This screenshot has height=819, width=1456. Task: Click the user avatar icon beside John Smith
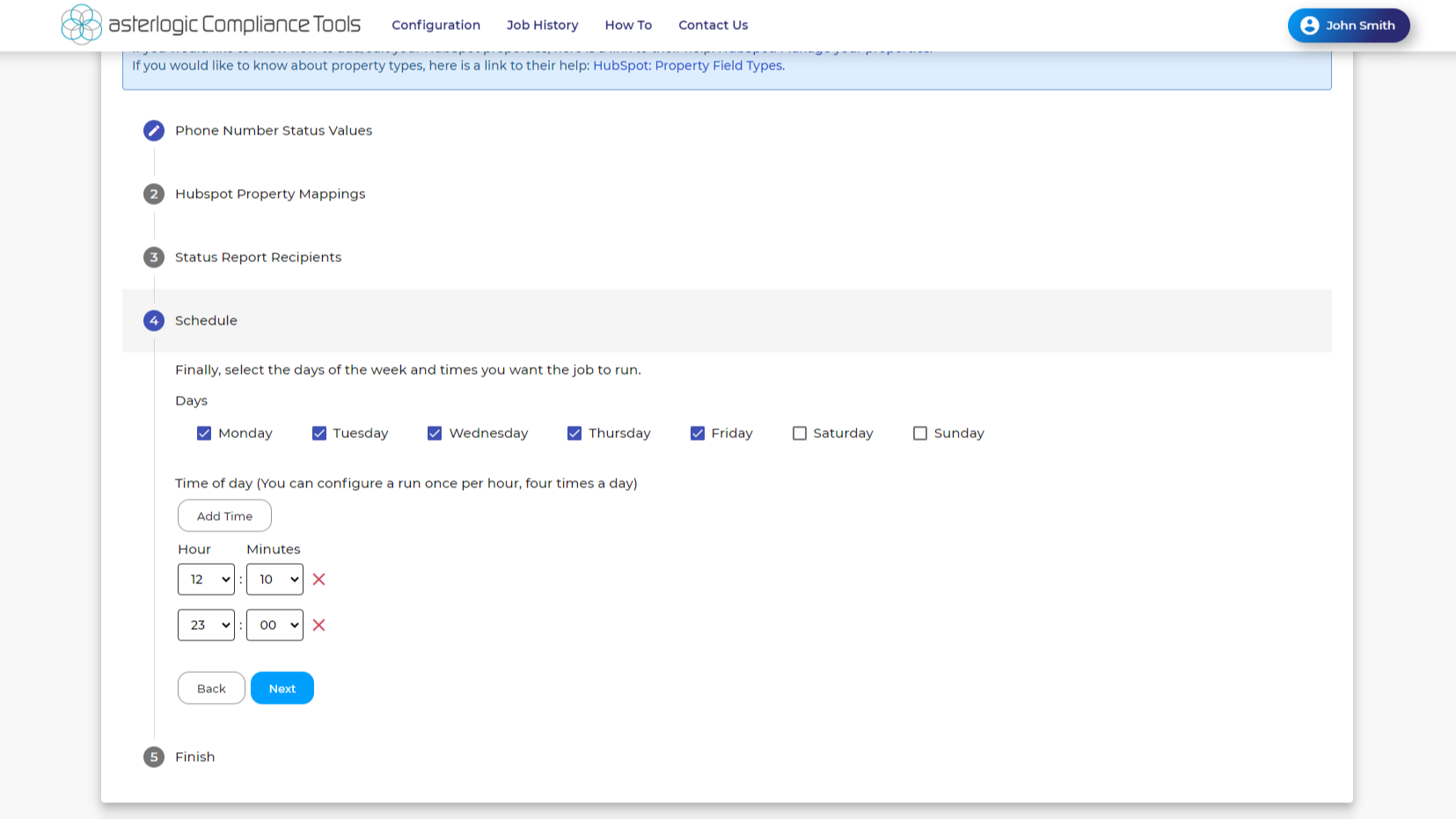(1309, 26)
